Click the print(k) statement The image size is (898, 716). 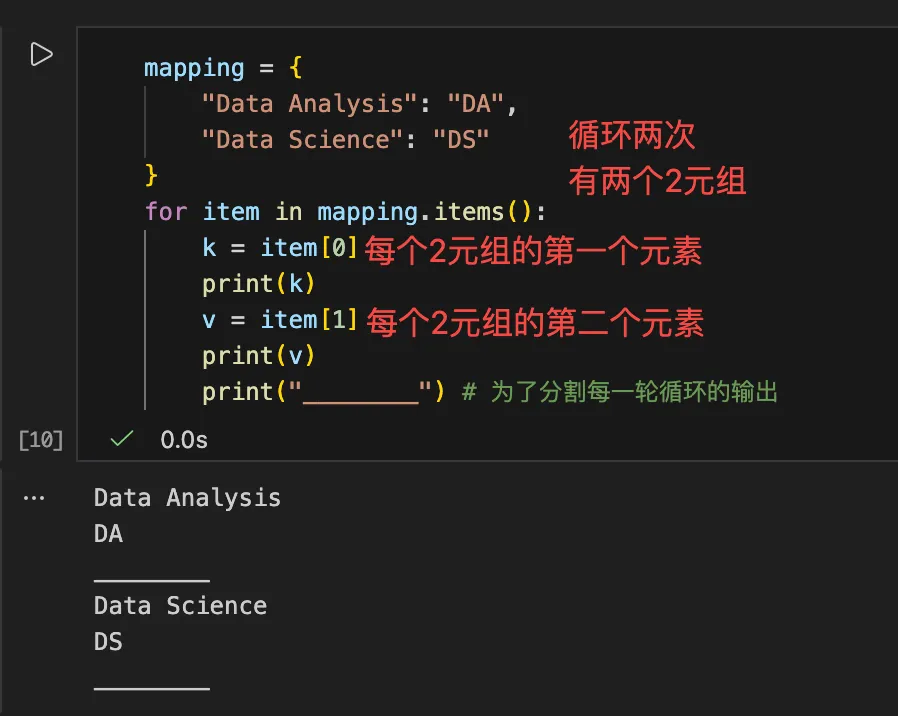(x=259, y=284)
